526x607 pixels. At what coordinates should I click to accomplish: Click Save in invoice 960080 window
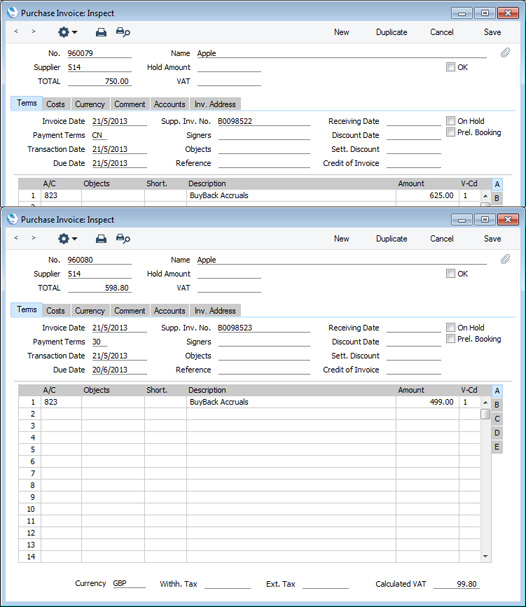point(492,238)
